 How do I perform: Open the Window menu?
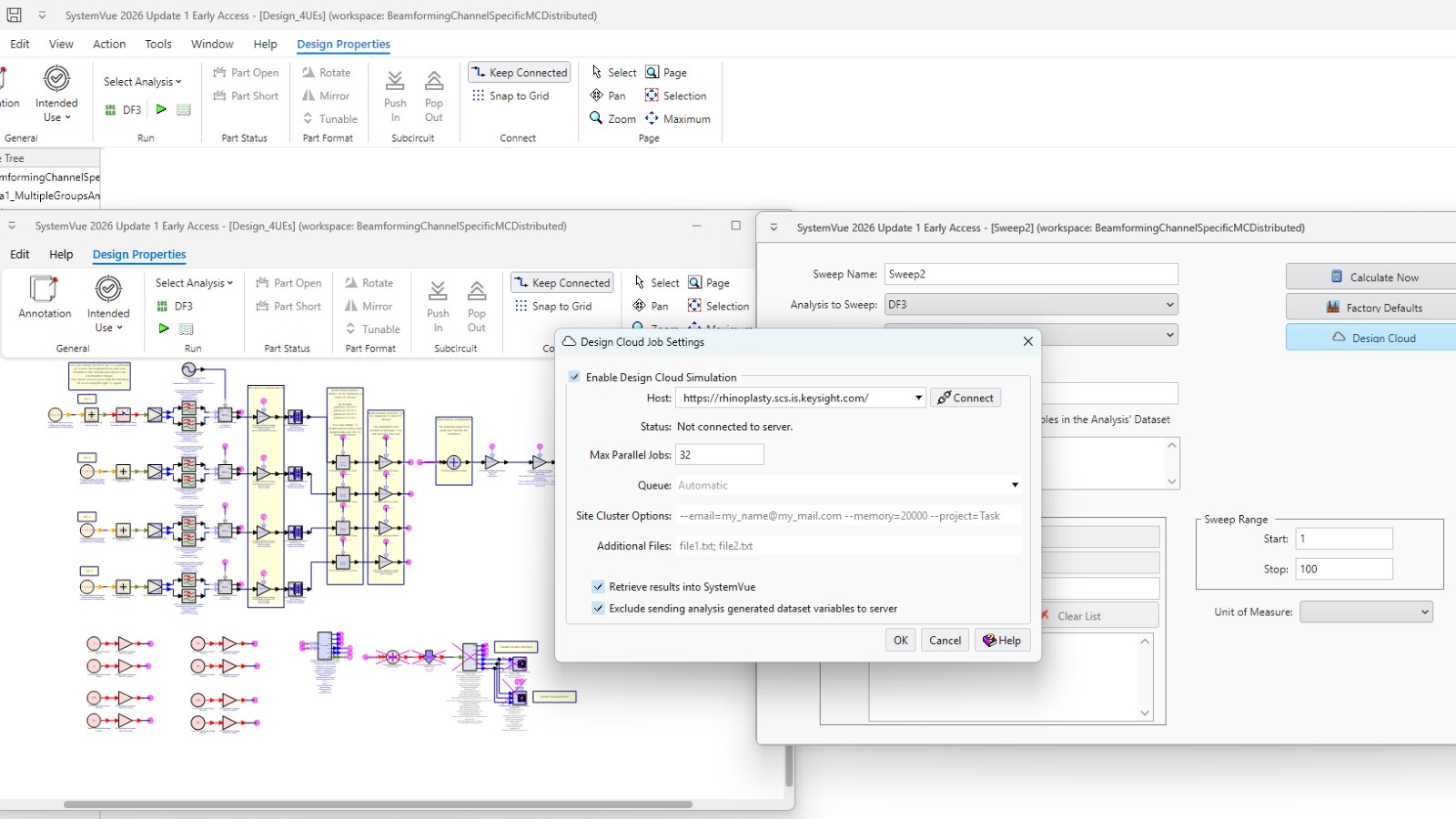tap(212, 44)
